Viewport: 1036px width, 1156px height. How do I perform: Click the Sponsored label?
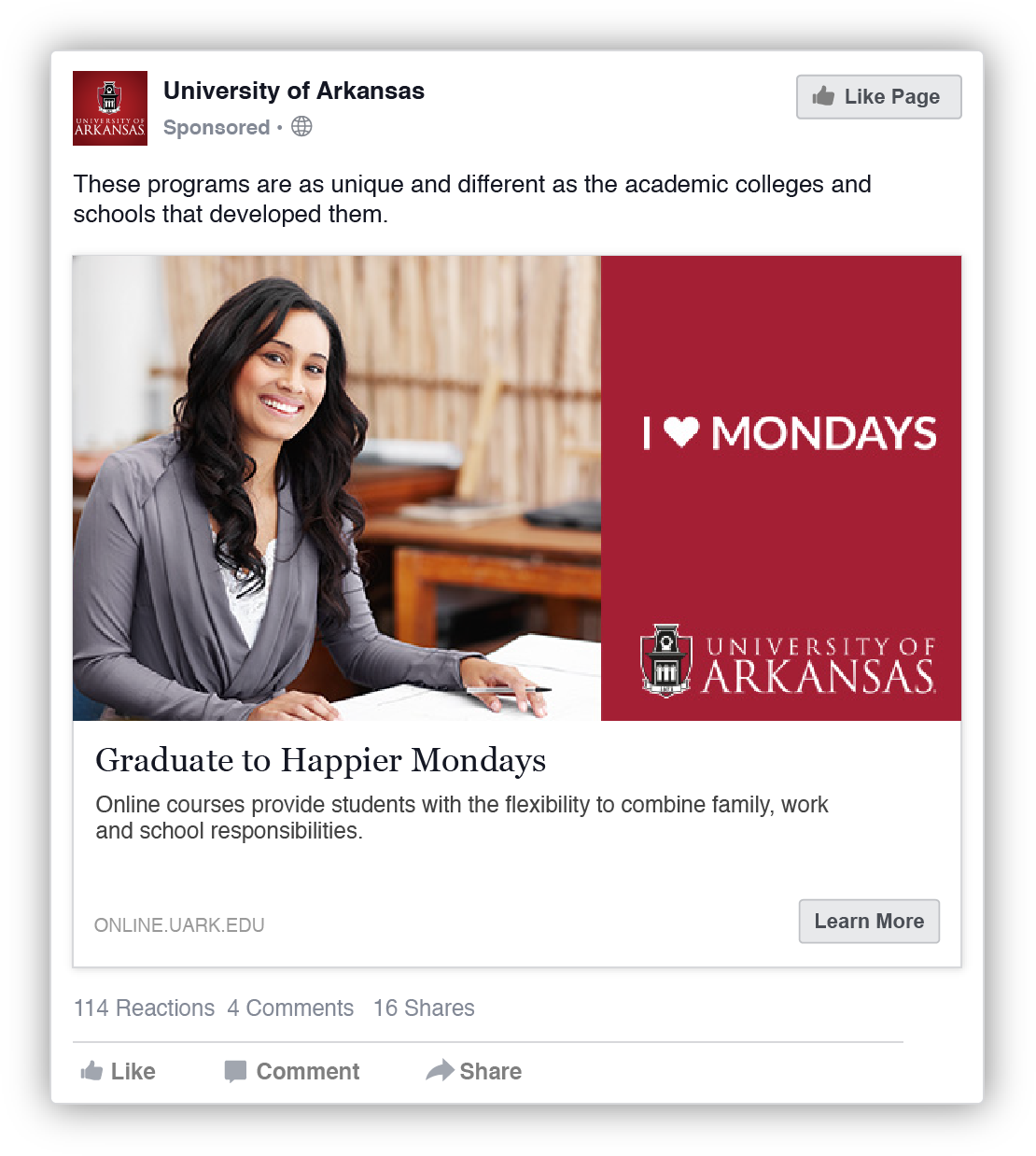click(x=217, y=127)
